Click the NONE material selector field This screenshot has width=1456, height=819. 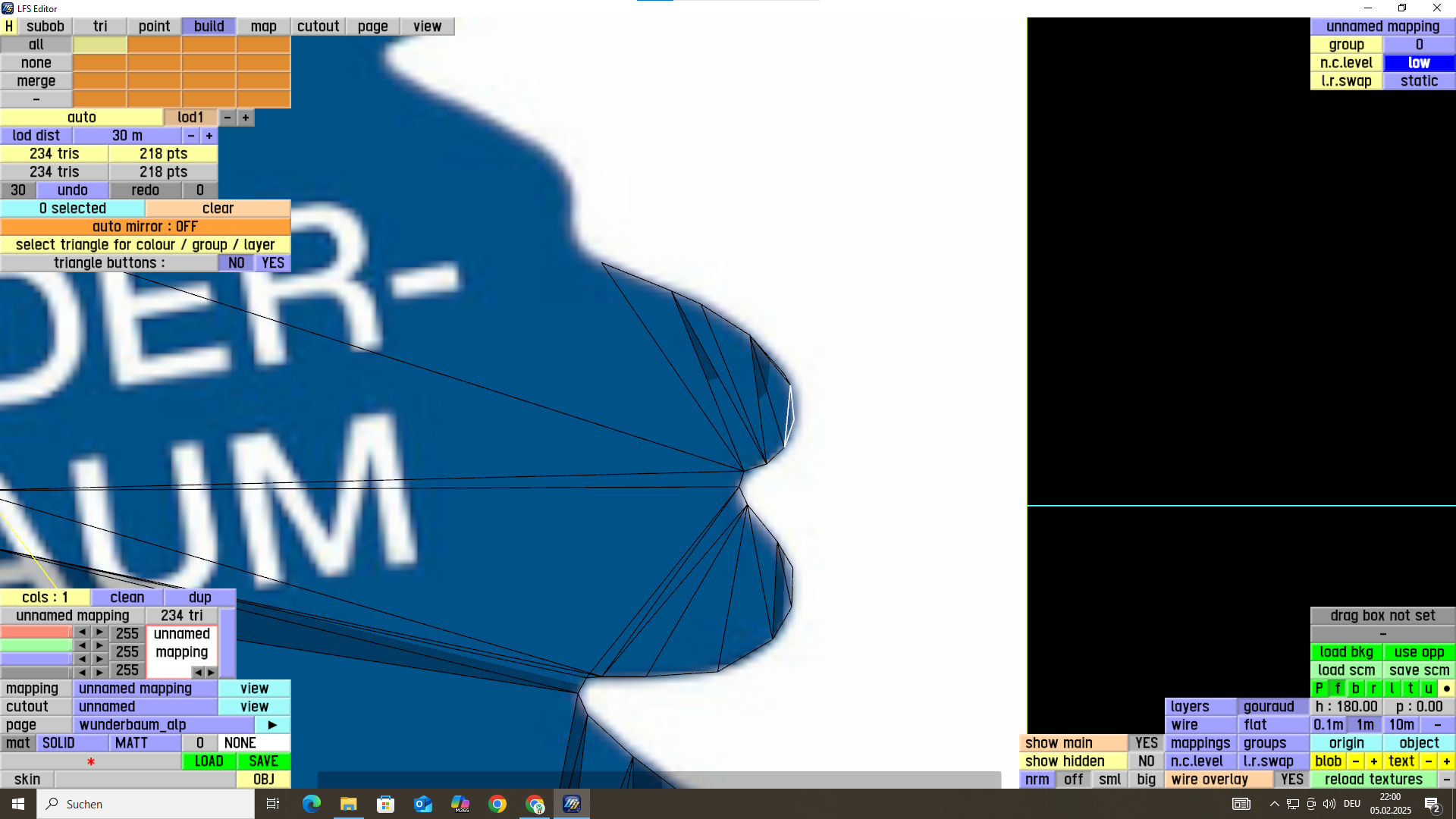coord(253,743)
